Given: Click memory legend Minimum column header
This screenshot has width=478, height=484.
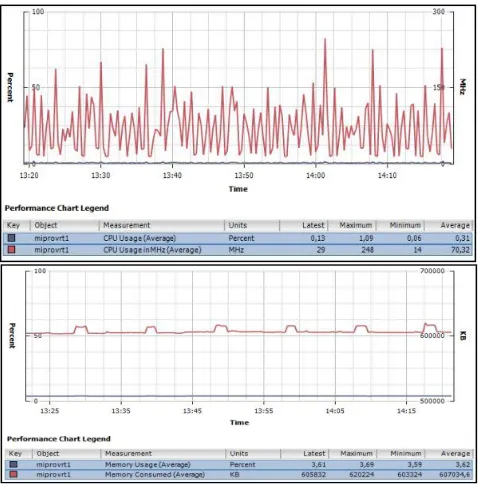Looking at the screenshot, I should point(401,454).
